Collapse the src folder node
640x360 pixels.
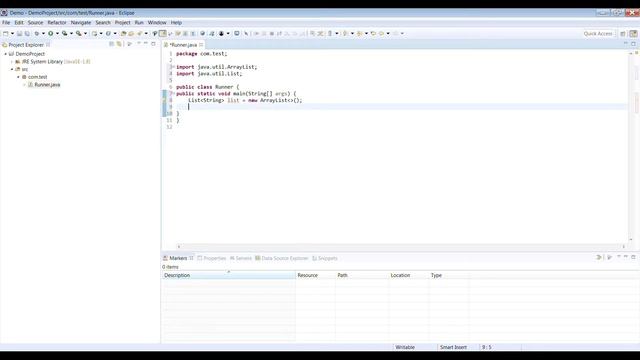(x=12, y=69)
